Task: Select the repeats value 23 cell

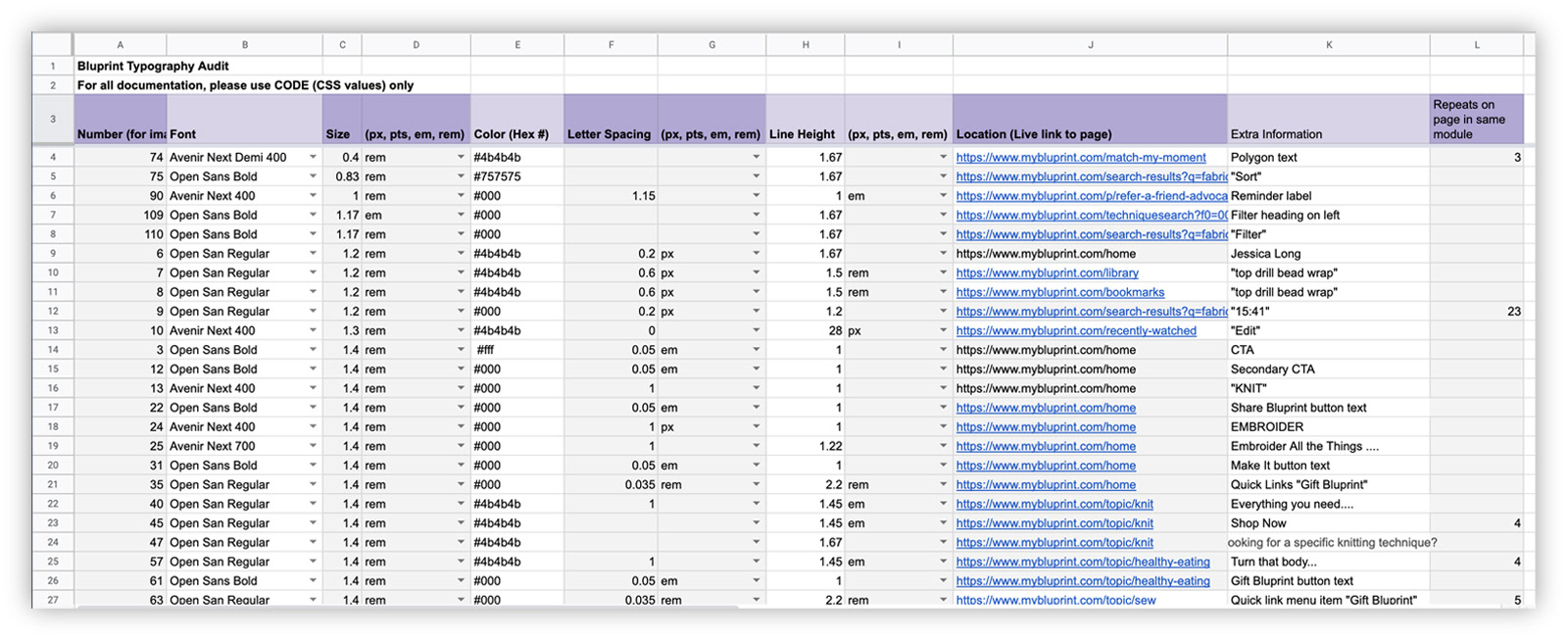Action: pos(1477,311)
